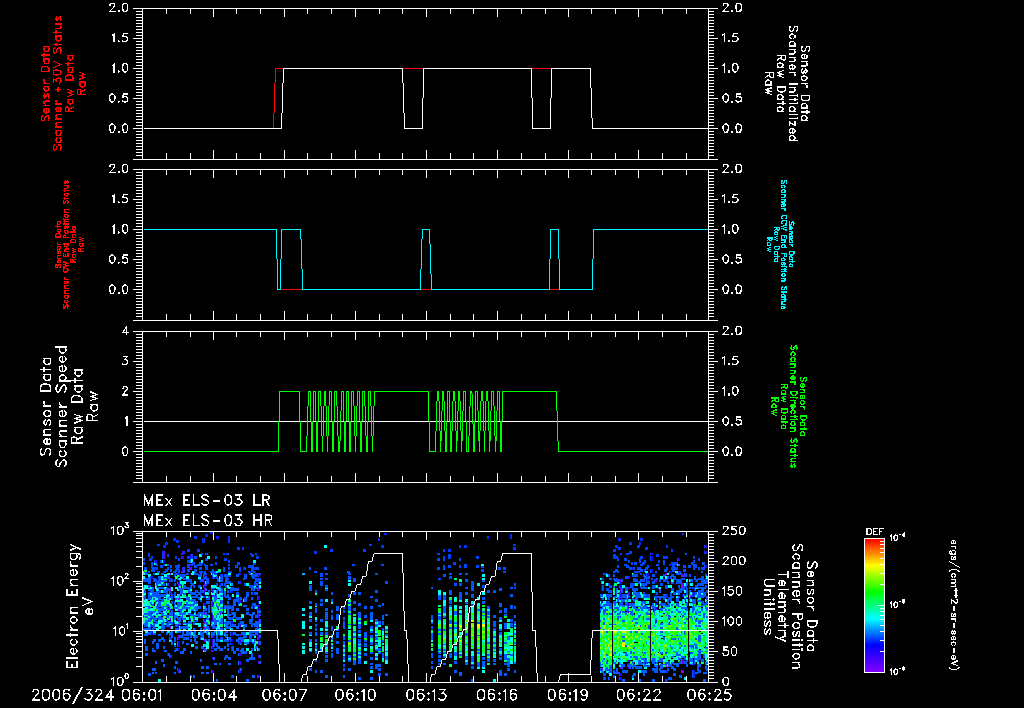Viewport: 1024px width, 708px height.
Task: Click the 06:13 time axis label
Action: 426,695
